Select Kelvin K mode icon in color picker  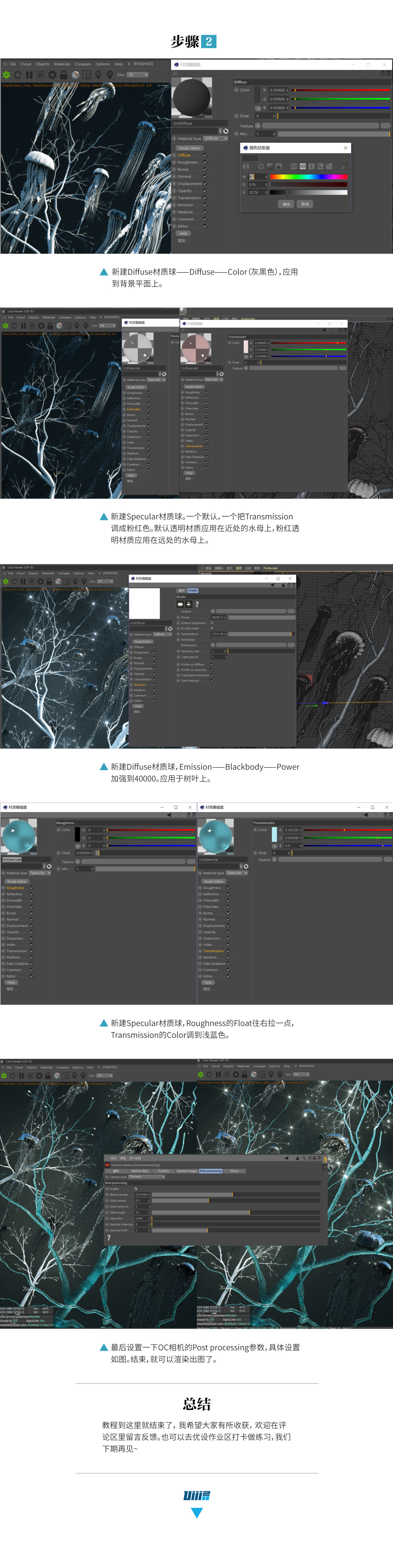pos(311,166)
